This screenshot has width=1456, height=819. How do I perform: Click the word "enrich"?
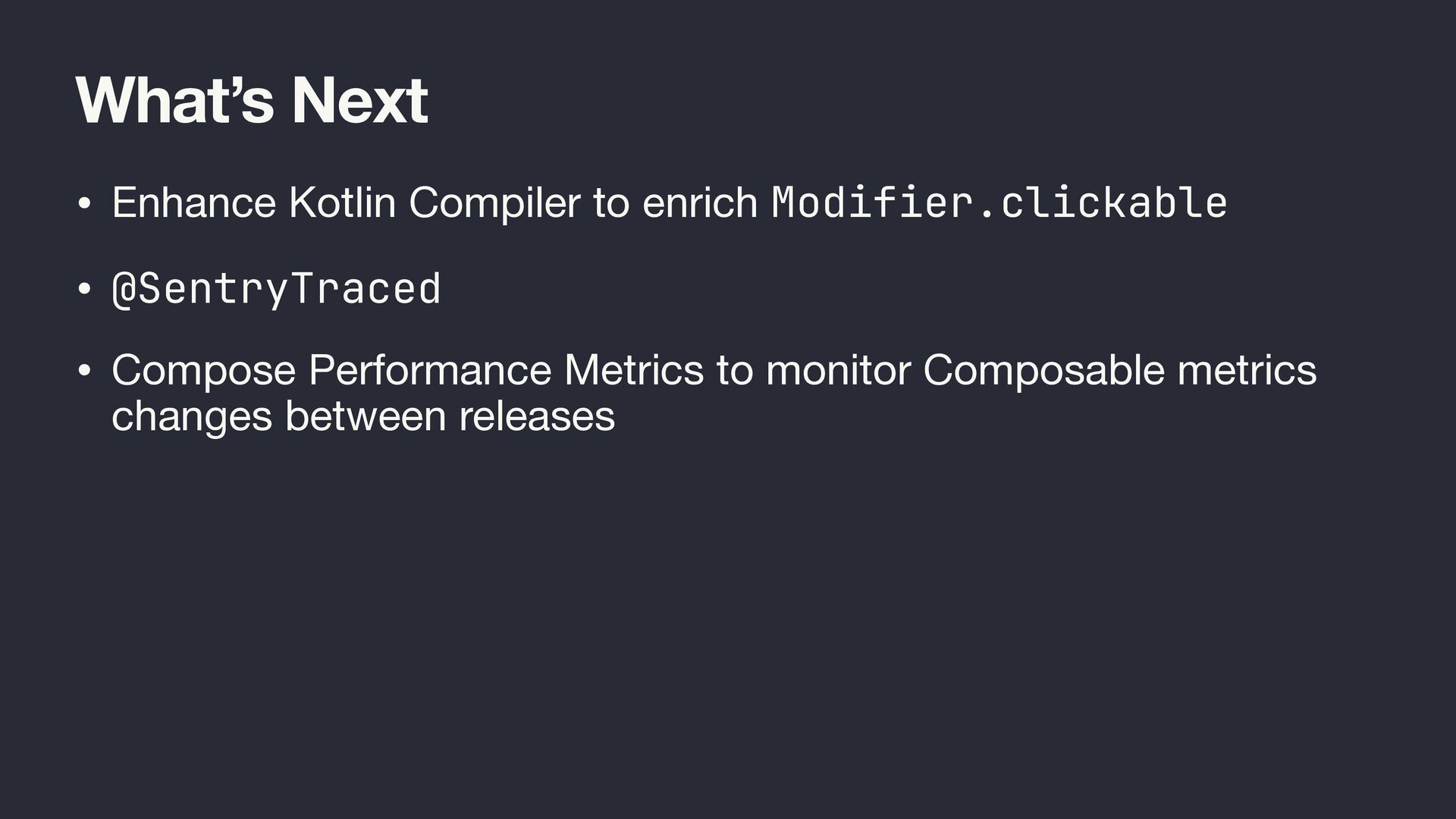click(699, 202)
